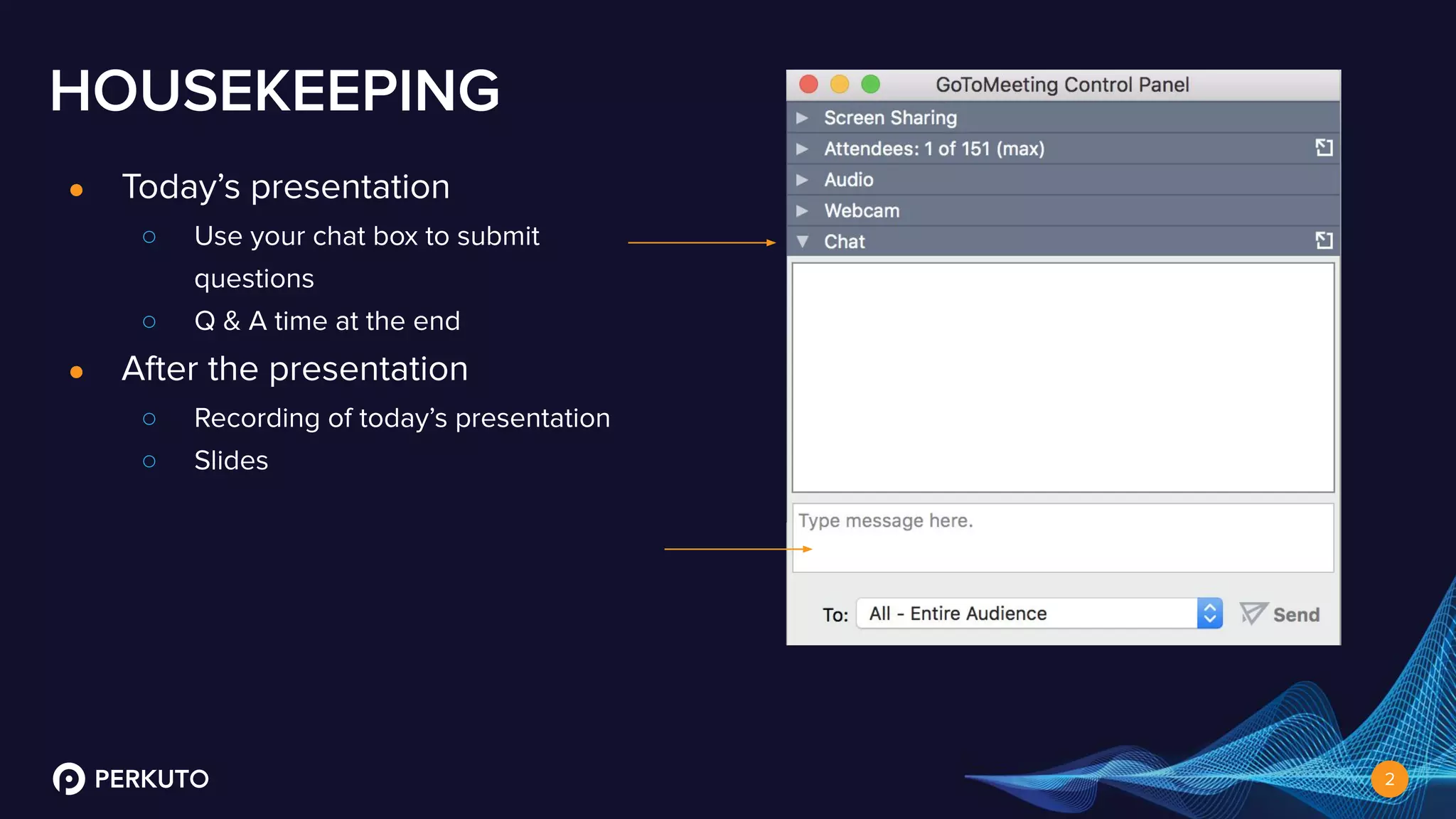Click the Type message here field
The height and width of the screenshot is (819, 1456).
coord(1063,538)
